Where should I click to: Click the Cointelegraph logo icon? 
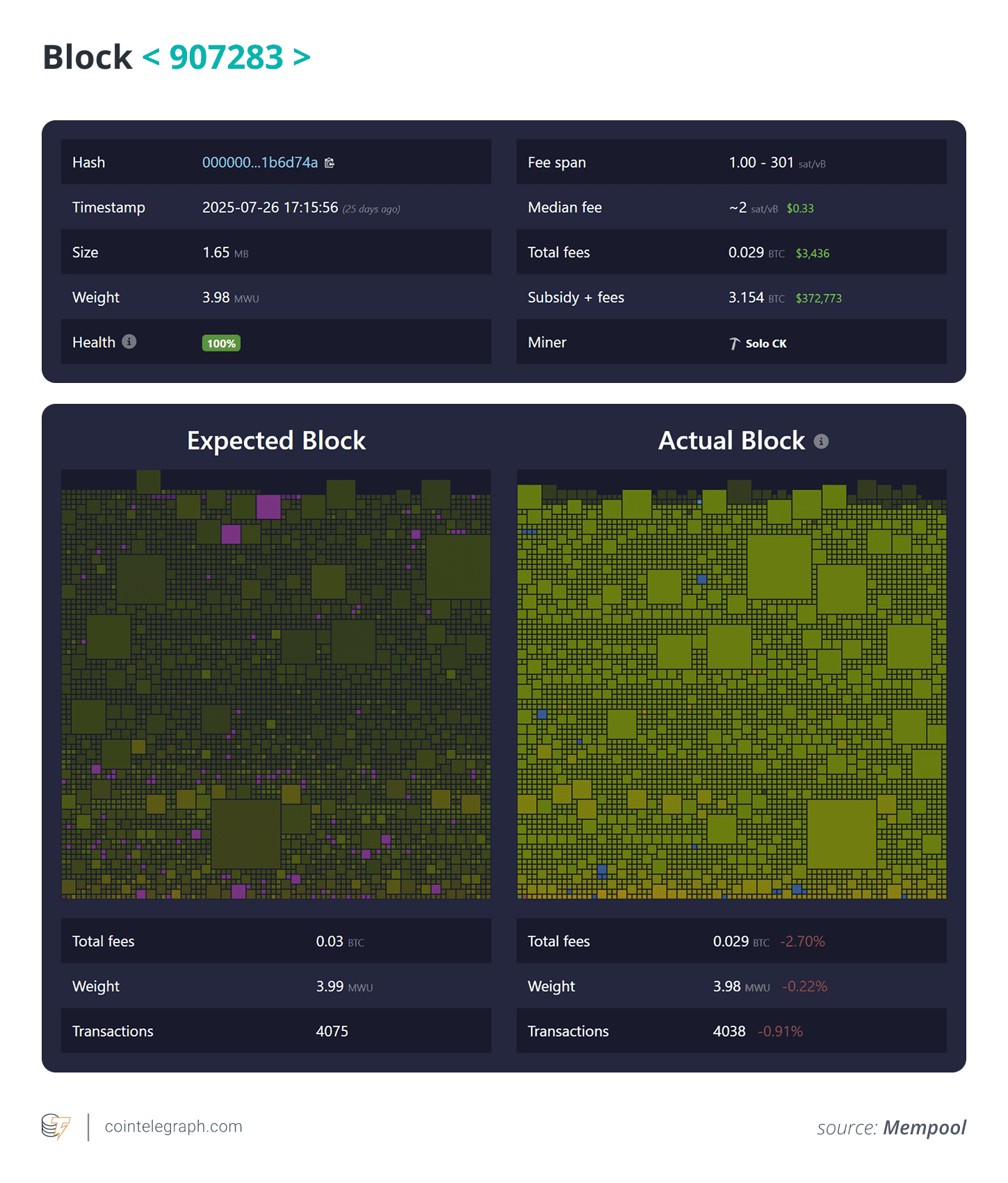point(56,1126)
